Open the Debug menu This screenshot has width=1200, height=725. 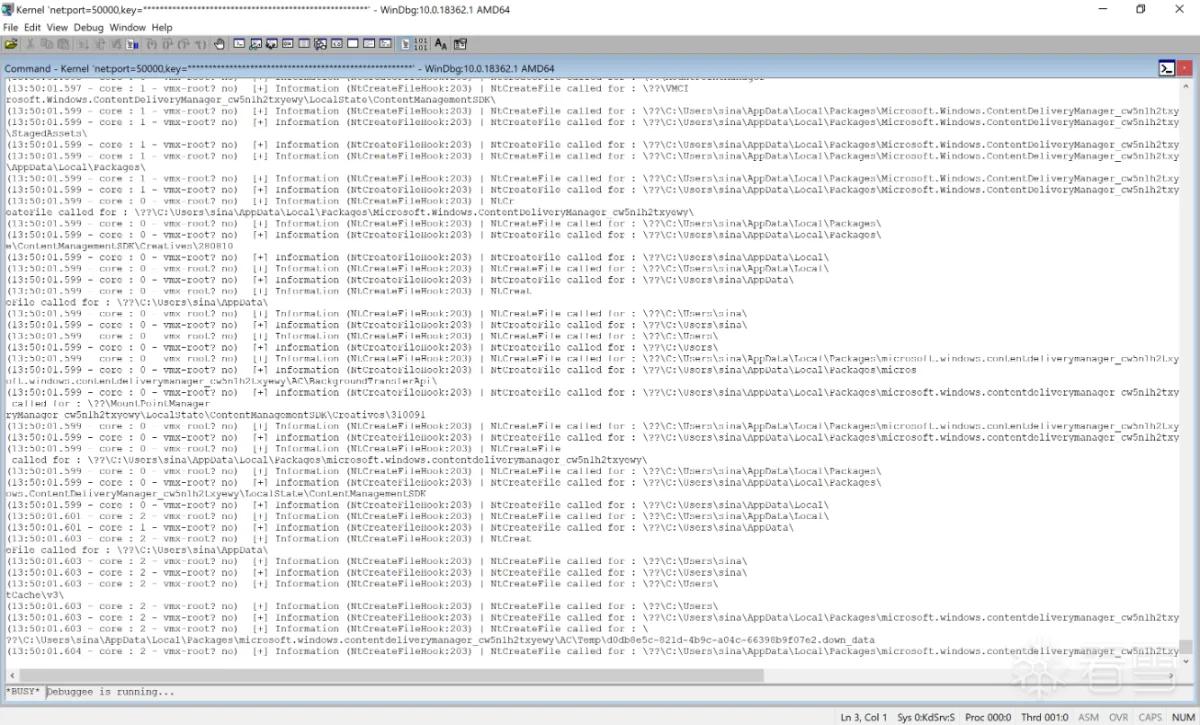(x=88, y=27)
